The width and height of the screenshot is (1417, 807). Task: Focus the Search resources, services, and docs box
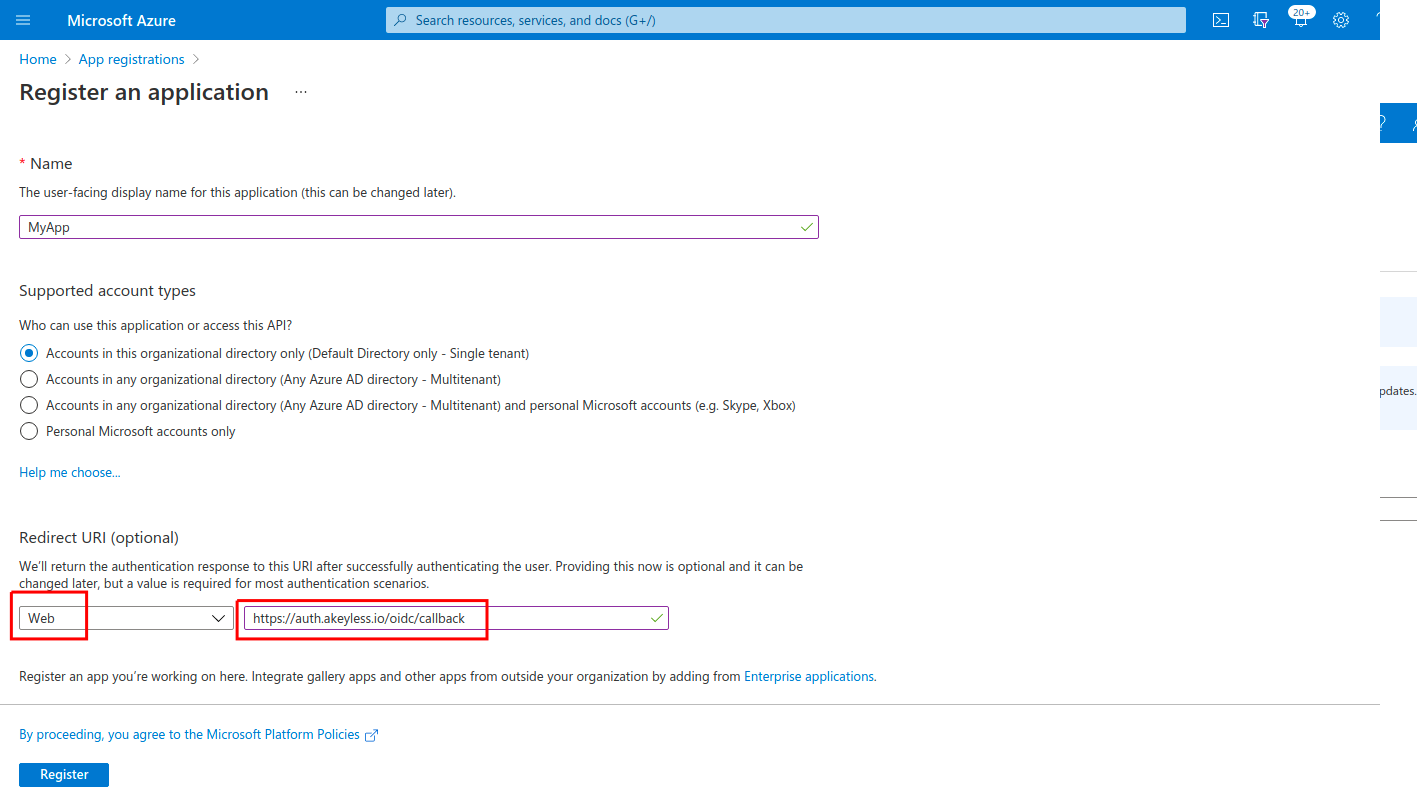click(786, 20)
